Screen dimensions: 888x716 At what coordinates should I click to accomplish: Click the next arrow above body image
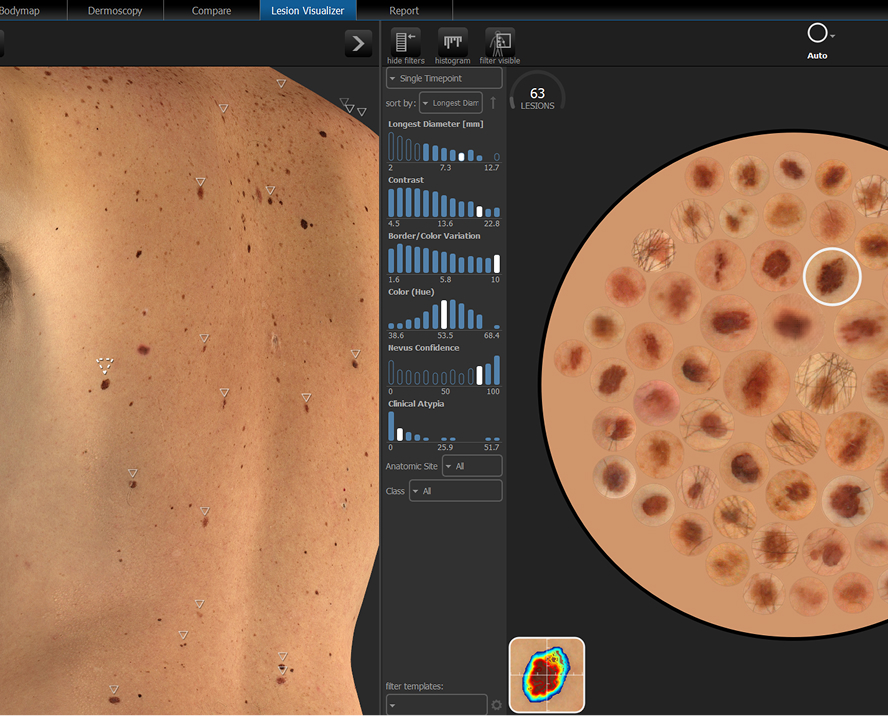click(x=358, y=43)
